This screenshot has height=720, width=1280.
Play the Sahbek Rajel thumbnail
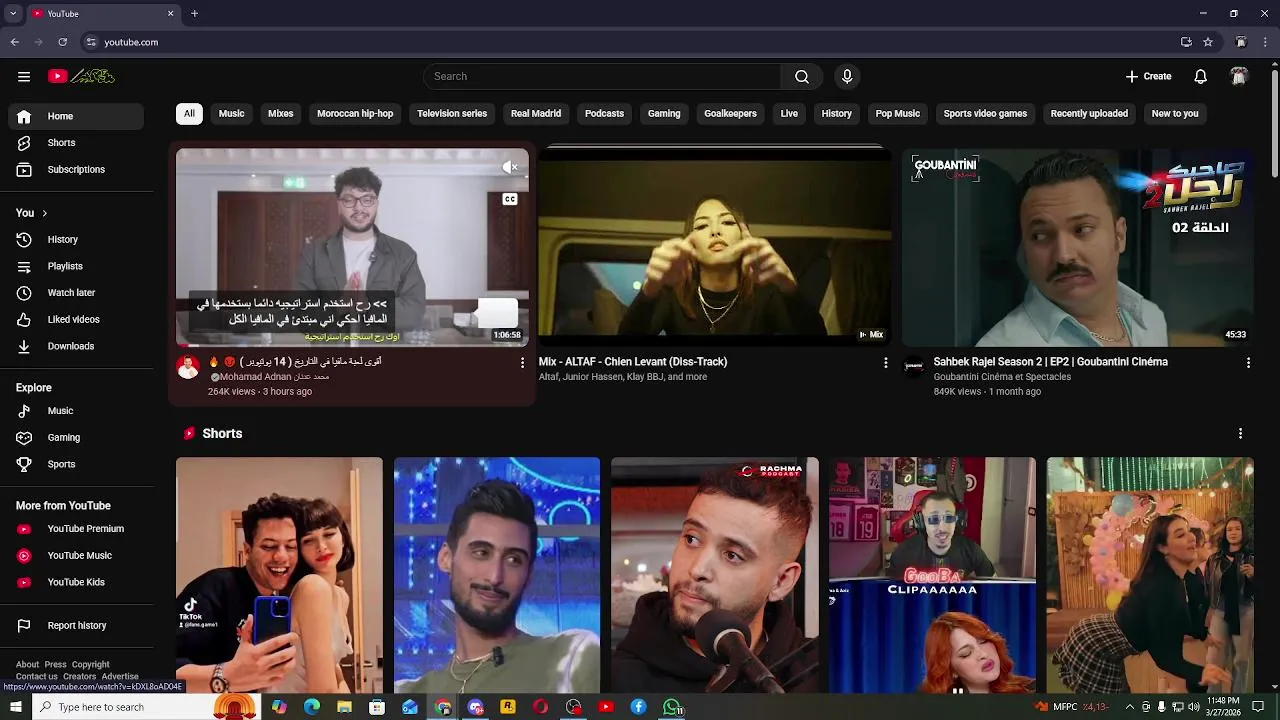click(1078, 247)
